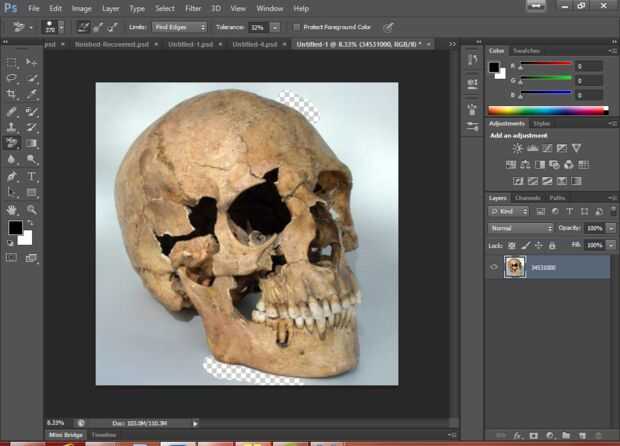Toggle lock image pixels
This screenshot has width=620, height=446.
point(525,246)
